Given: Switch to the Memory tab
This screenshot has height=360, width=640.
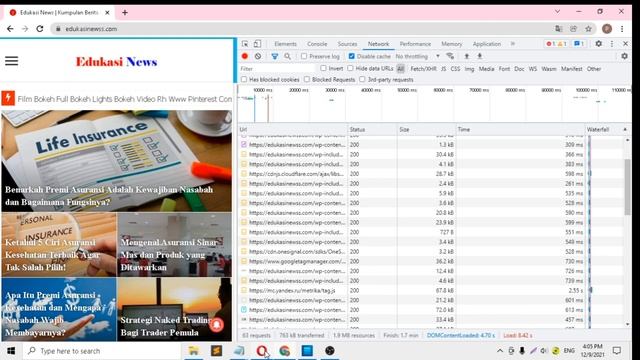Looking at the screenshot, I should [451, 44].
